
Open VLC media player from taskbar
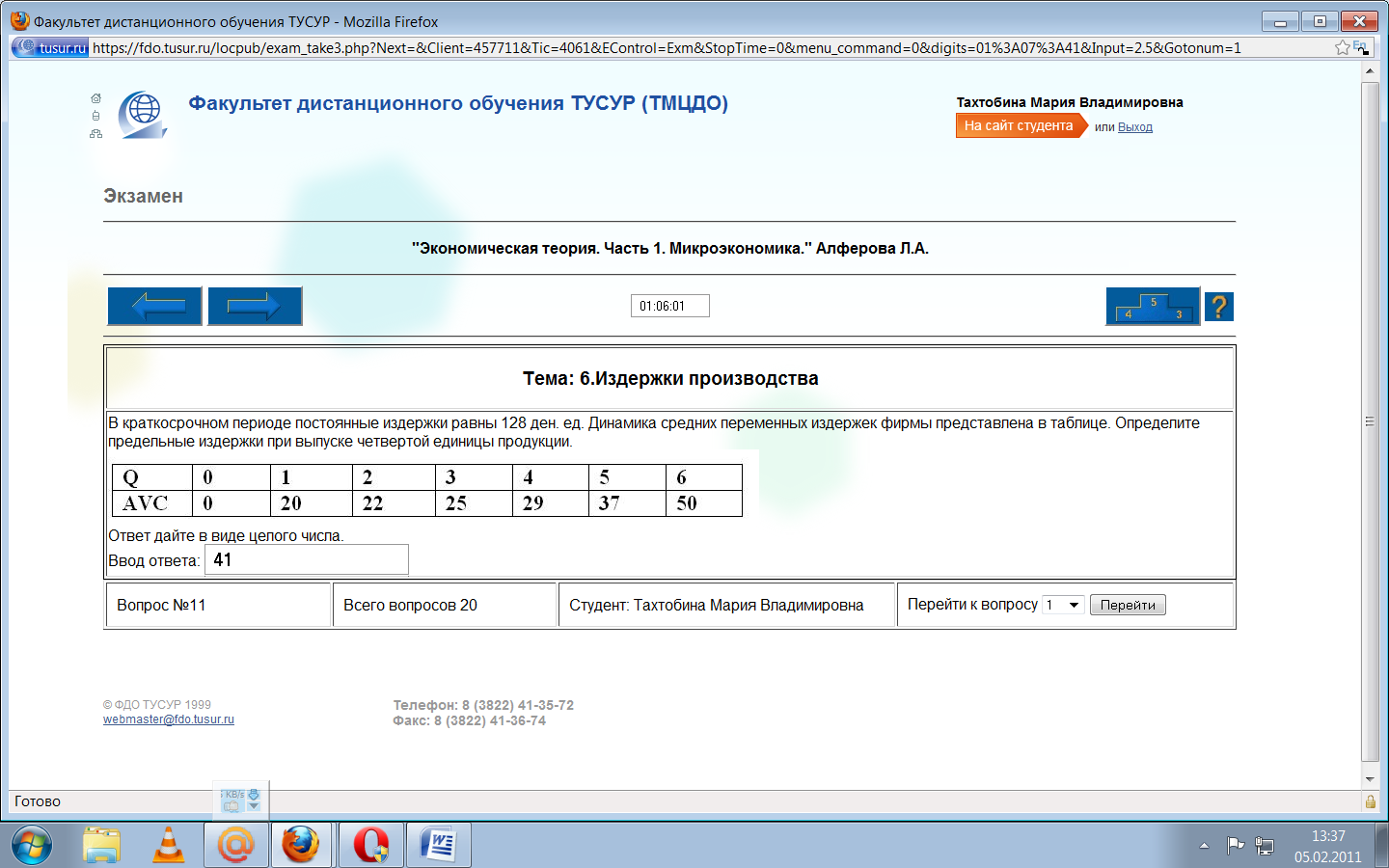[x=169, y=845]
